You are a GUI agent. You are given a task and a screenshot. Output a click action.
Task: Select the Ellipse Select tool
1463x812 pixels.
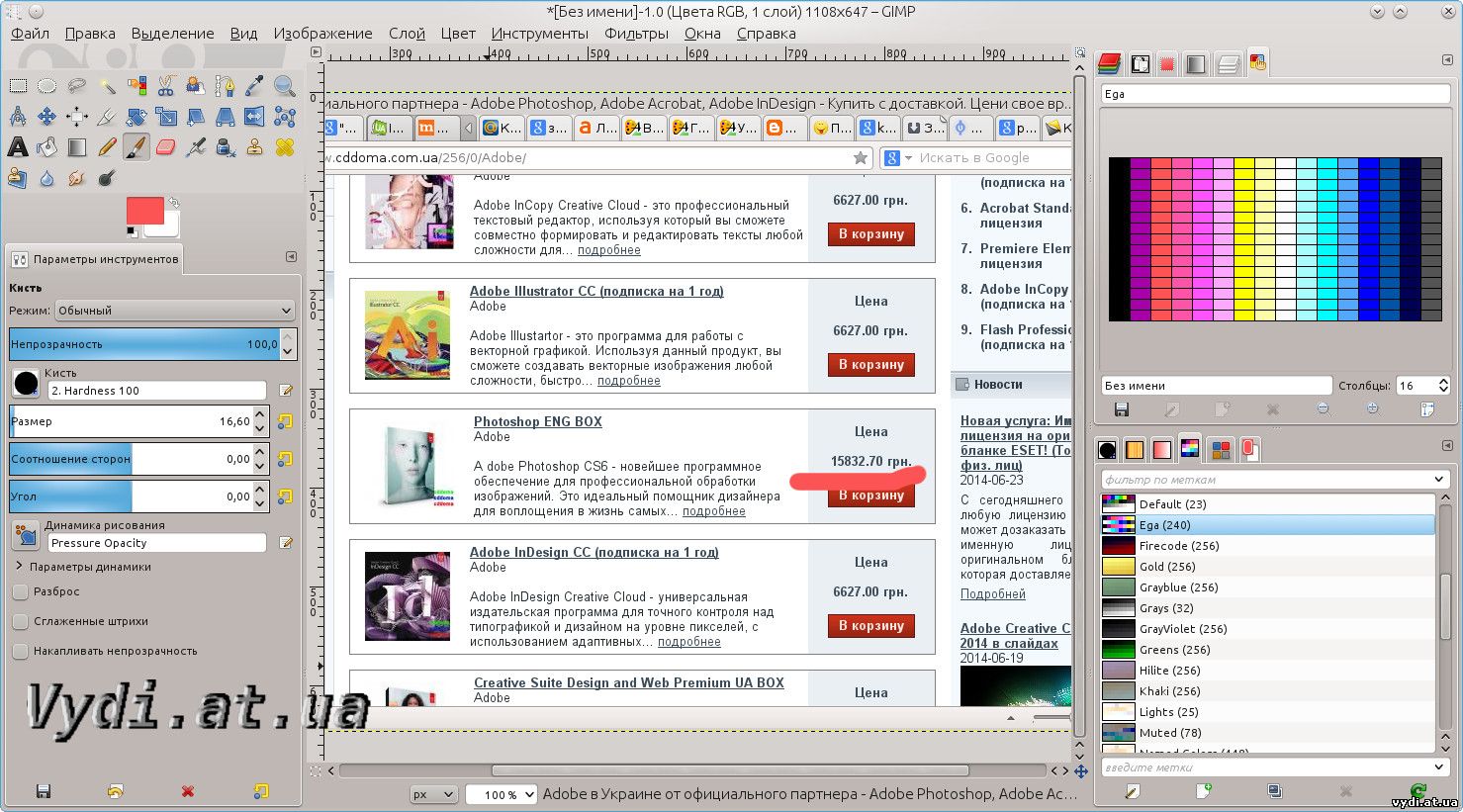click(x=46, y=86)
